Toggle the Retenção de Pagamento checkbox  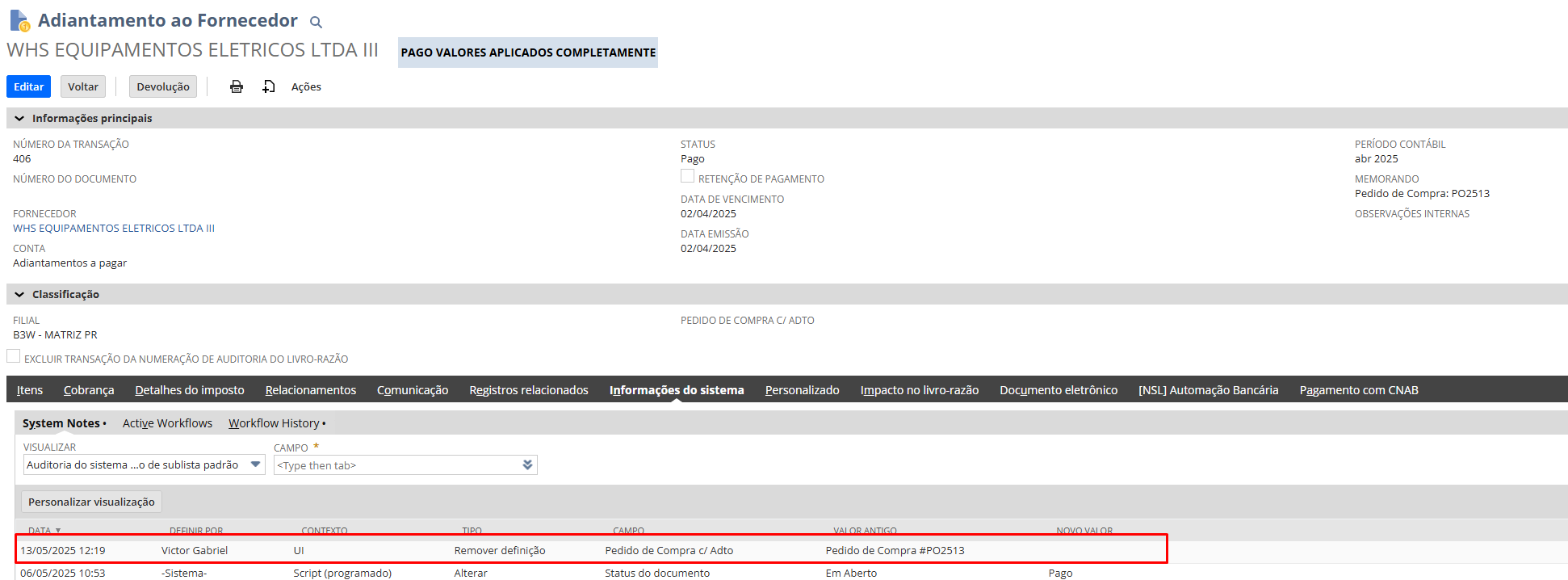tap(687, 176)
